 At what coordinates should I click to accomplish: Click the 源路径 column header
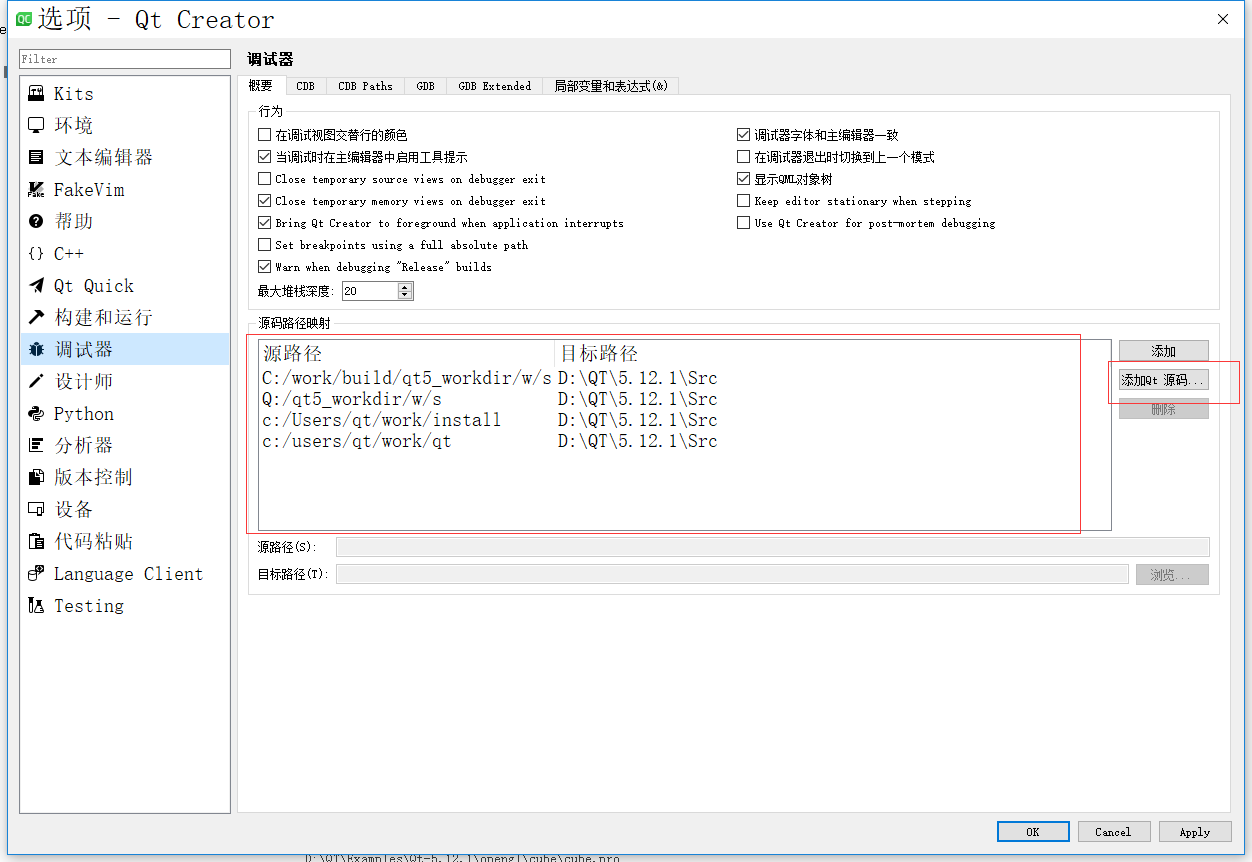(407, 353)
